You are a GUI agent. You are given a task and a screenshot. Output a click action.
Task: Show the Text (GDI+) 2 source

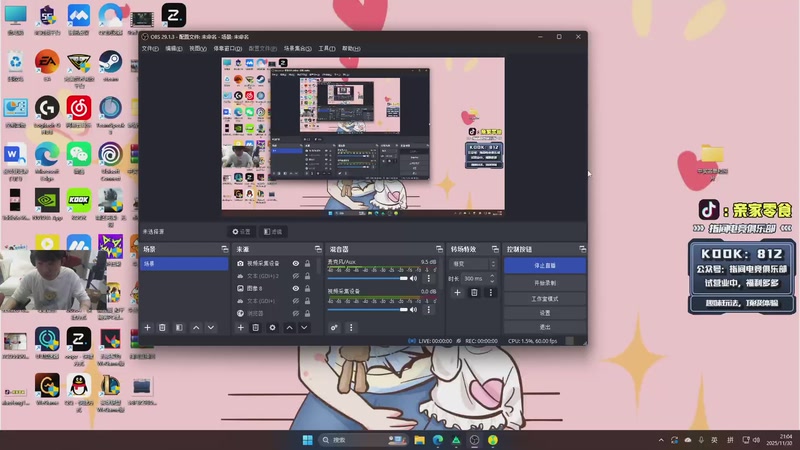[x=295, y=276]
